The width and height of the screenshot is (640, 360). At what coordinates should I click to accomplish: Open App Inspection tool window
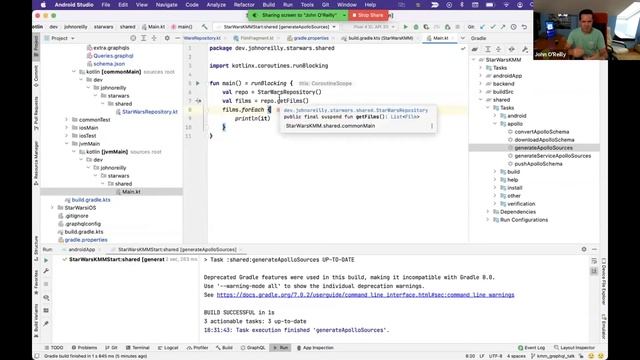tap(315, 348)
